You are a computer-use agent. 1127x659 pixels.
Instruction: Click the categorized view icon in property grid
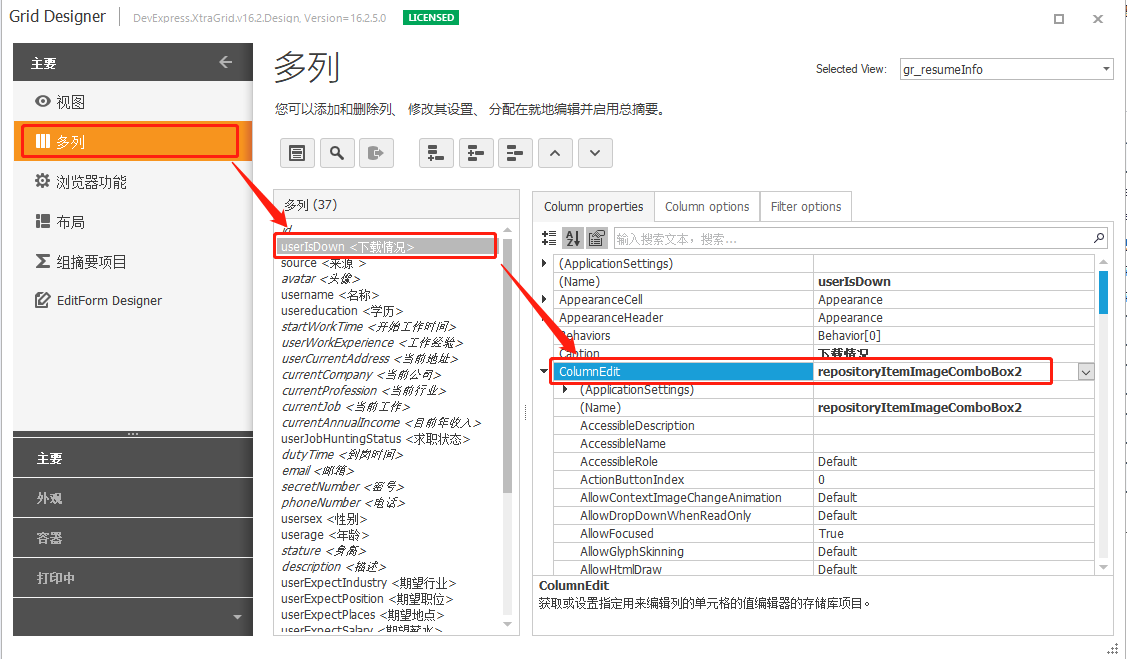548,238
